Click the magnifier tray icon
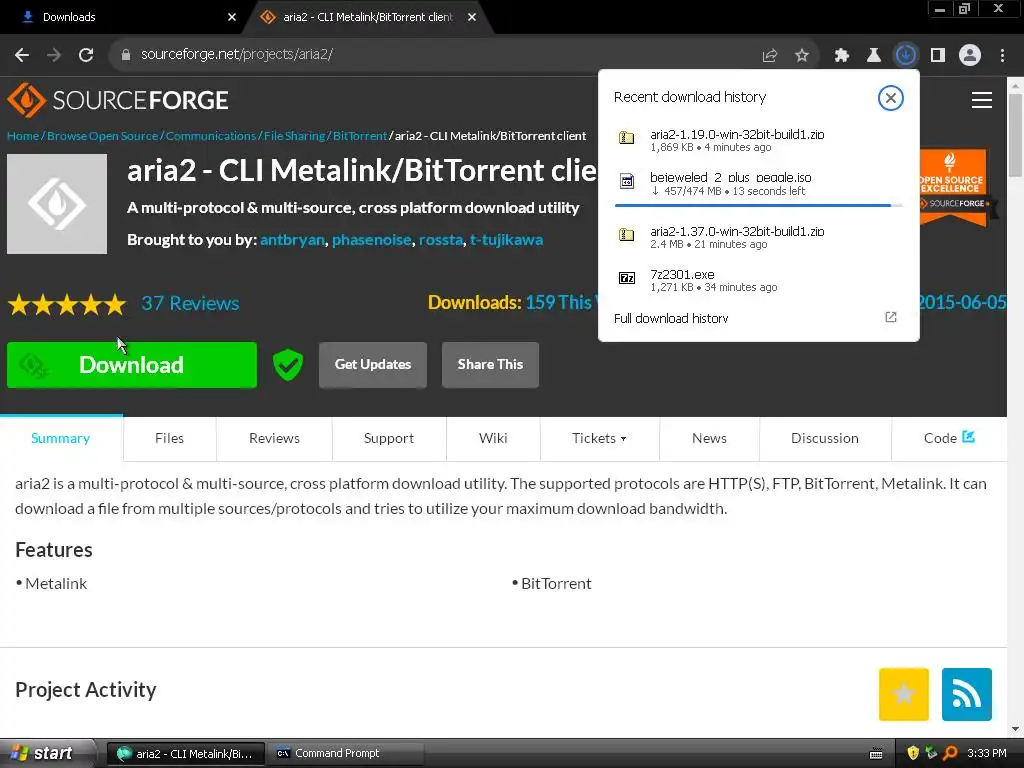The height and width of the screenshot is (768, 1024). point(950,754)
